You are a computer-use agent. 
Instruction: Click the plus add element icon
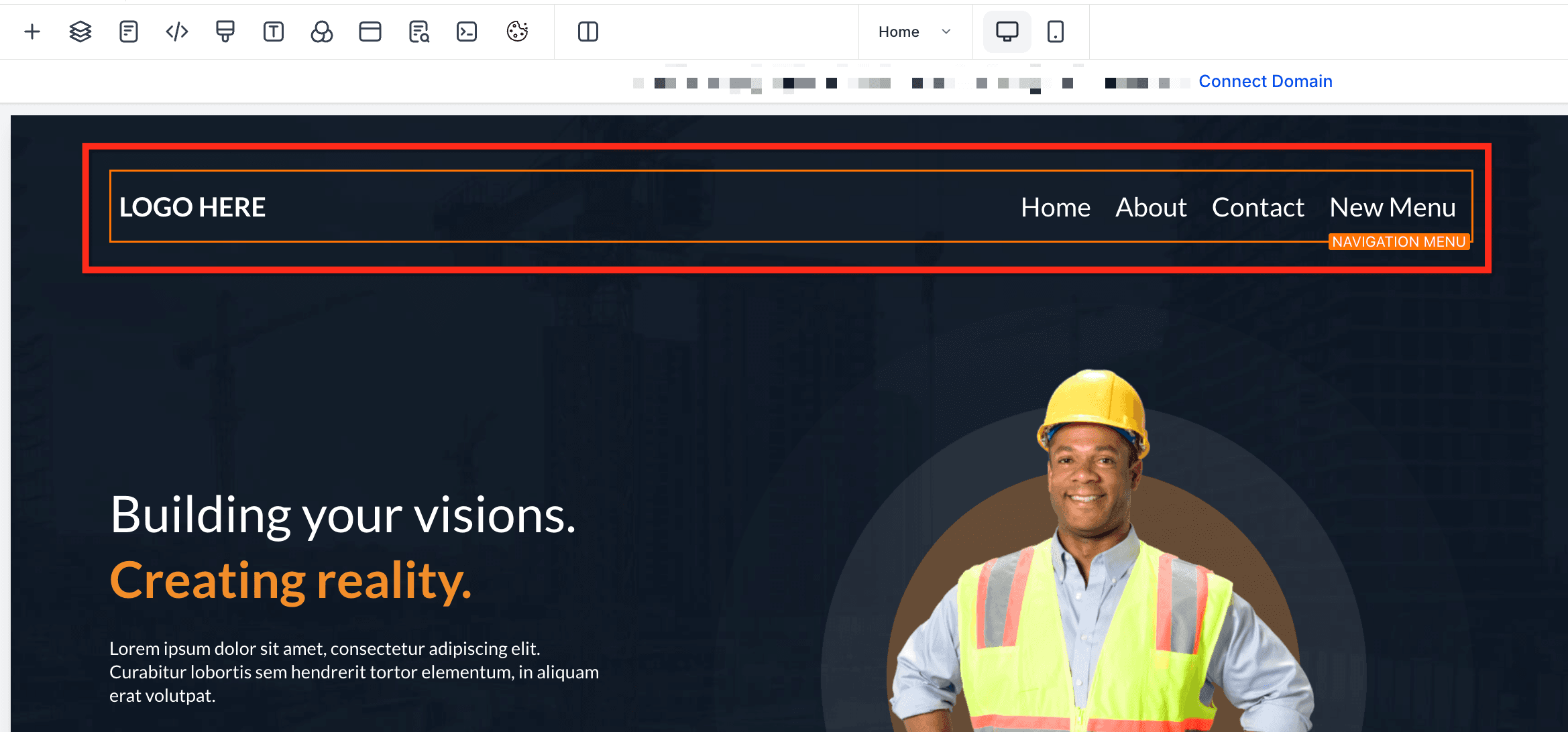tap(32, 32)
